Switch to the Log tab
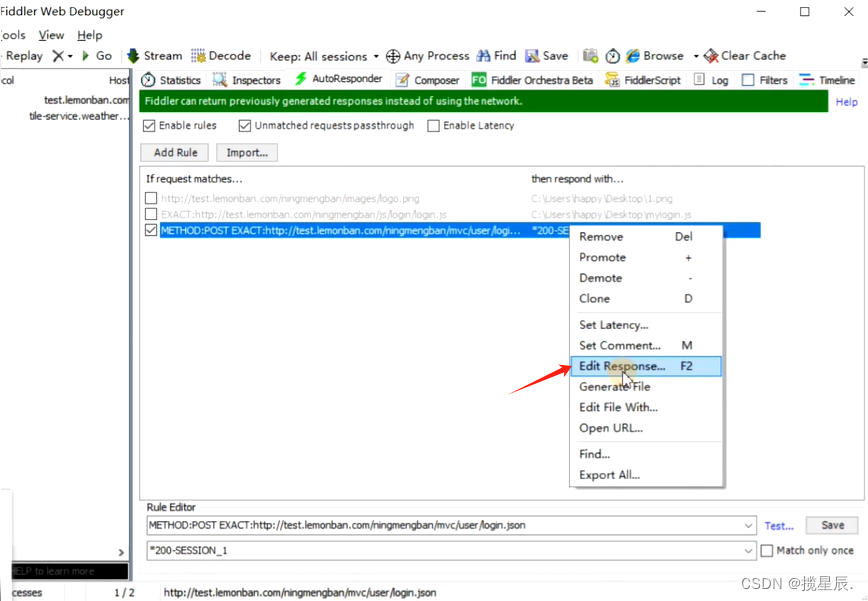868x601 pixels. point(711,80)
